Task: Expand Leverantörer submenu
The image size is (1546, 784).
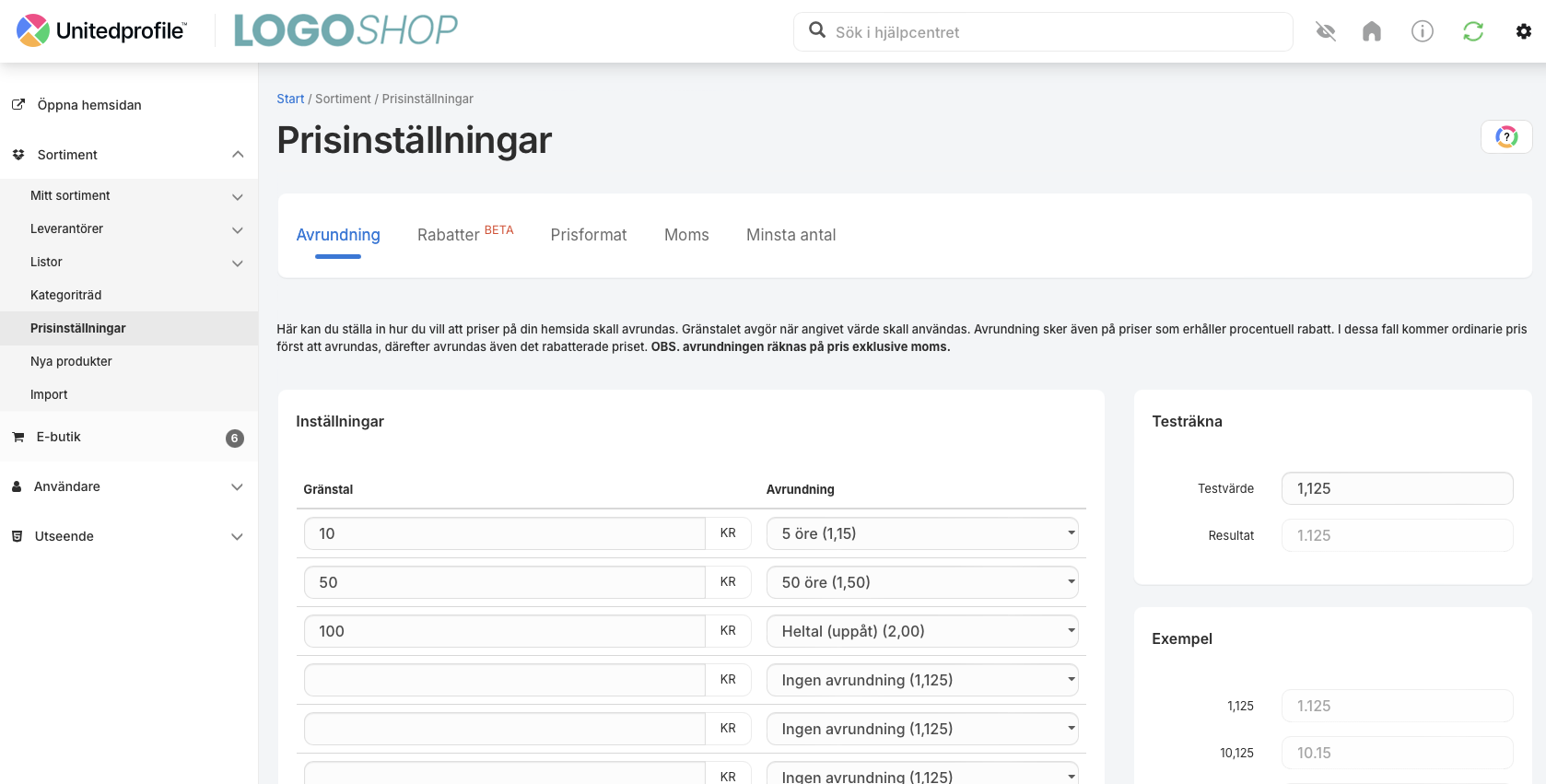Action: pos(238,229)
